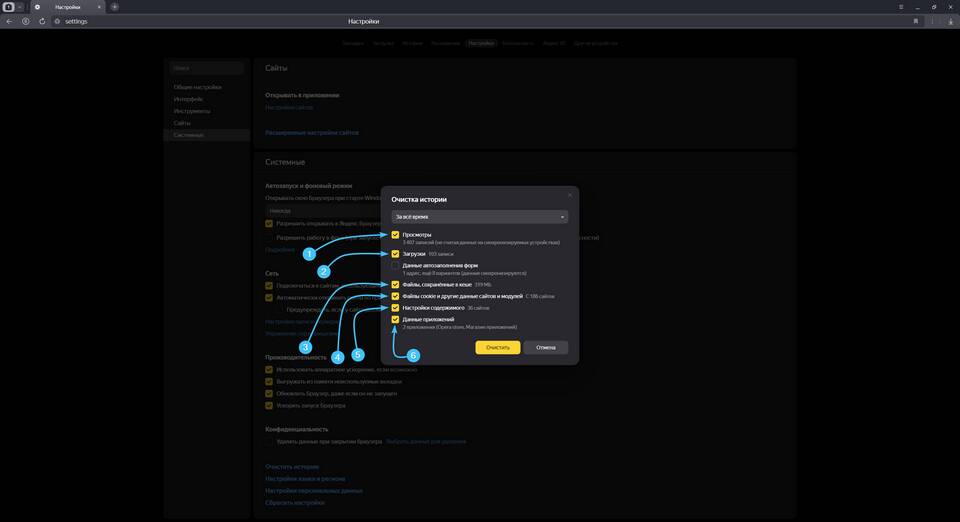Switch to the Закладки top navigation tab
Screen dimensions: 960x522
(x=353, y=43)
